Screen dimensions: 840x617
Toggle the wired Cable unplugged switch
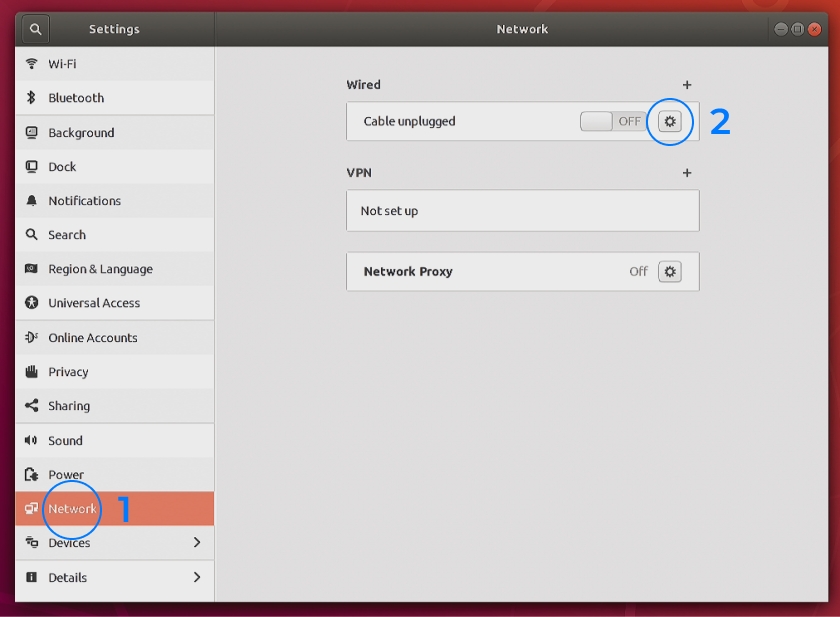point(612,121)
